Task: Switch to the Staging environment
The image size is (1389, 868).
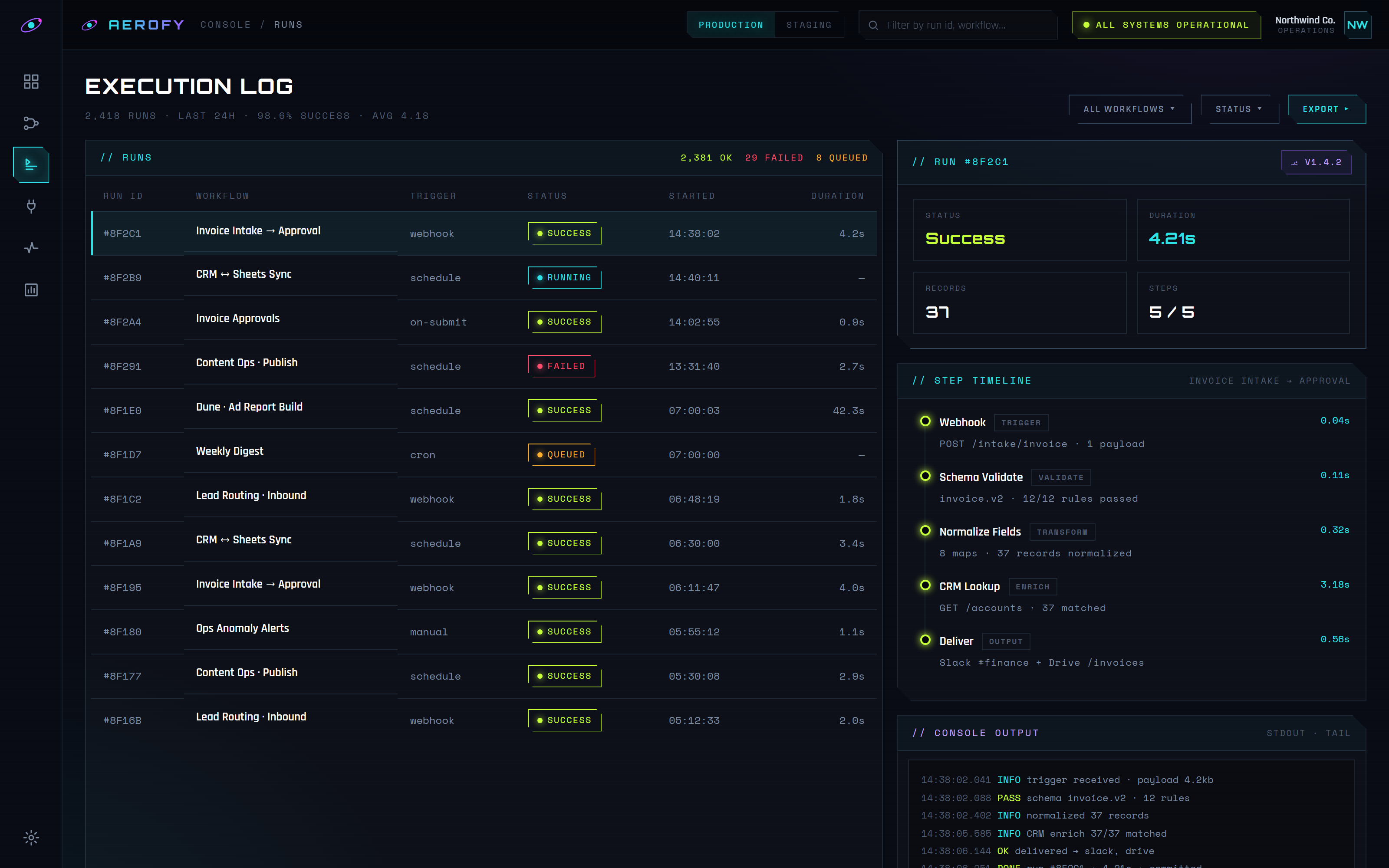Action: (x=809, y=25)
